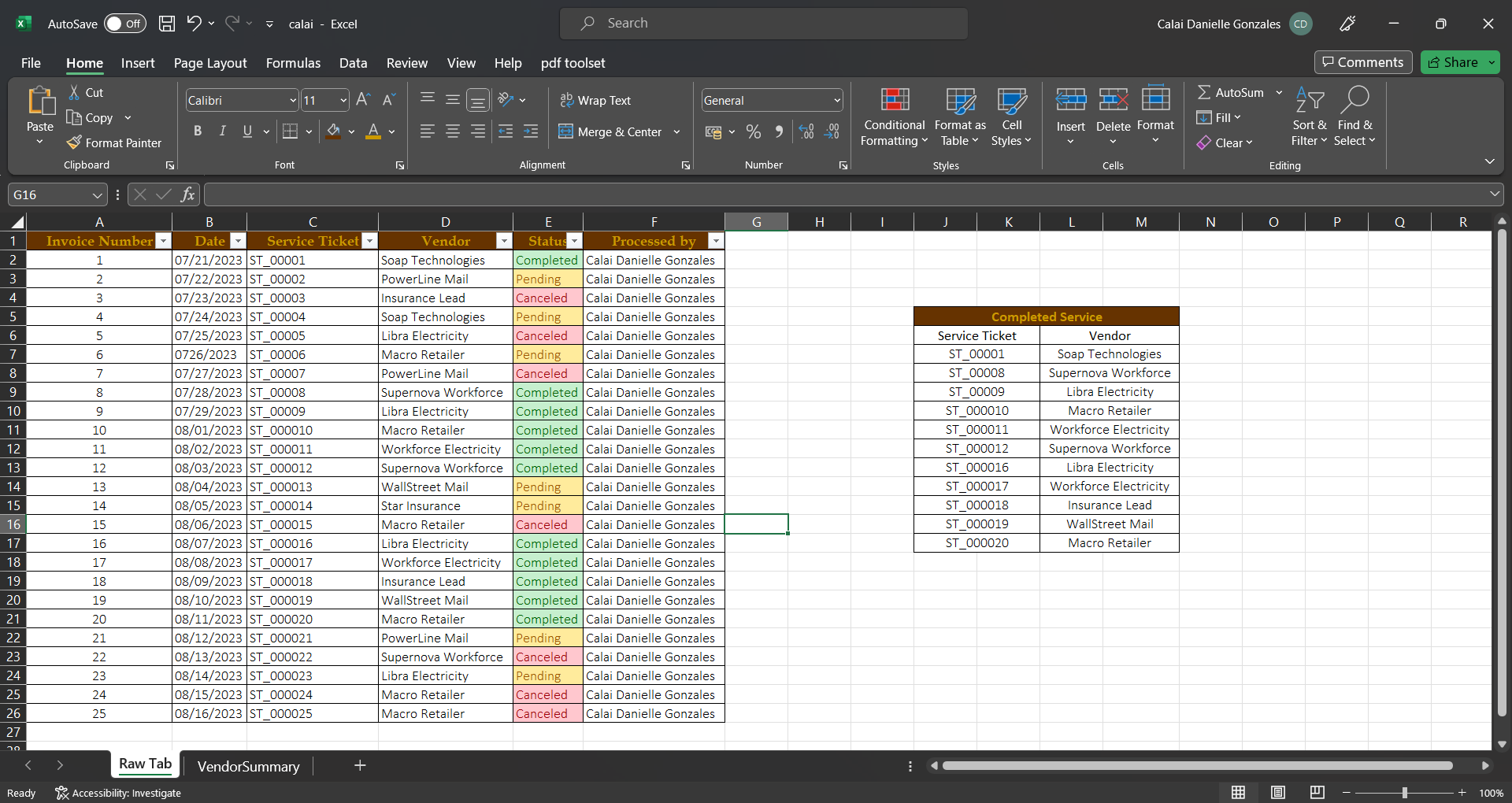Open the Formulas ribbon tab
The height and width of the screenshot is (803, 1512).
tap(293, 63)
